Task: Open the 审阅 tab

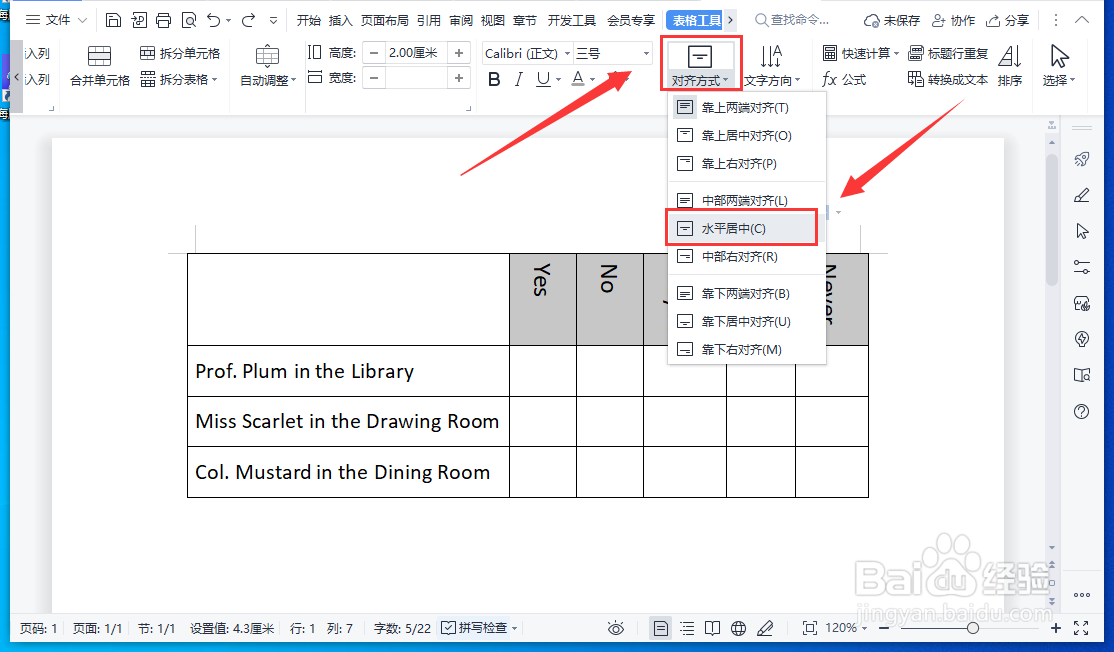Action: 460,21
